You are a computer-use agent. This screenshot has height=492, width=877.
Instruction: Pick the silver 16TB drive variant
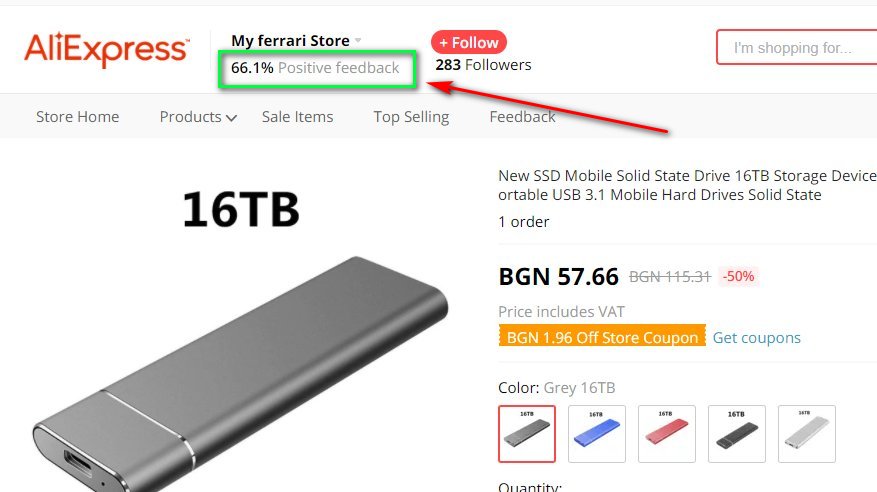[x=807, y=434]
